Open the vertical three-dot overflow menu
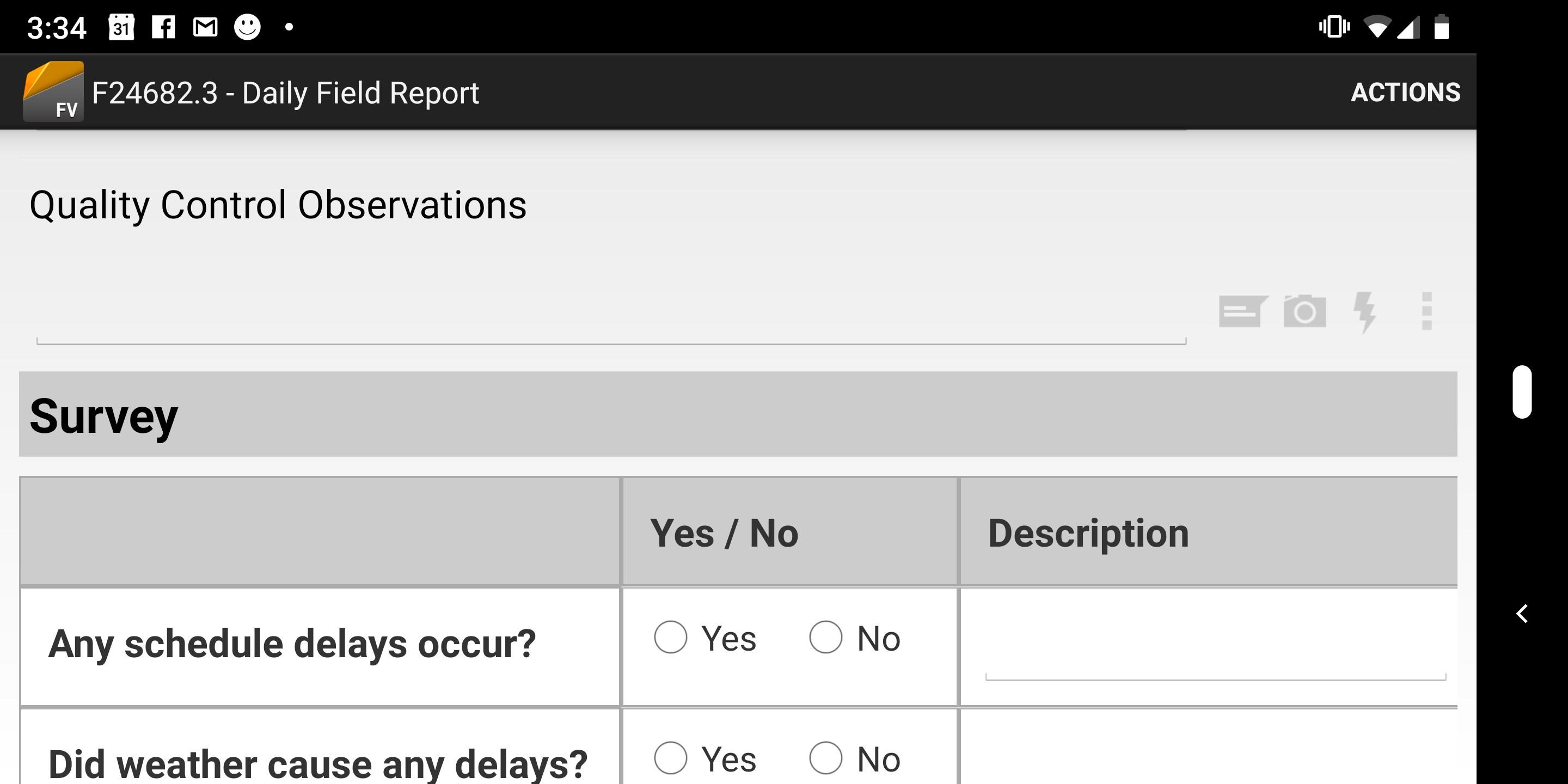This screenshot has width=1568, height=784. click(x=1426, y=311)
